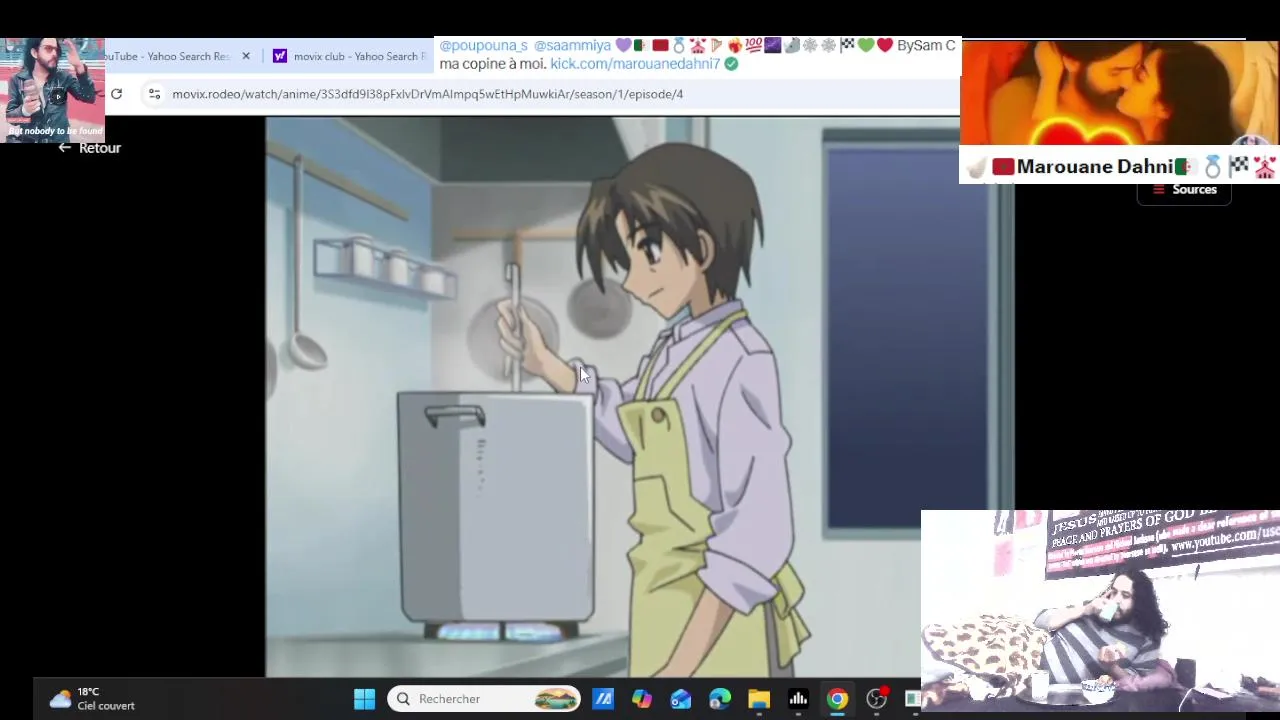This screenshot has height=720, width=1280.
Task: Close the YouTube - Yahoo Search tab
Action: point(246,56)
